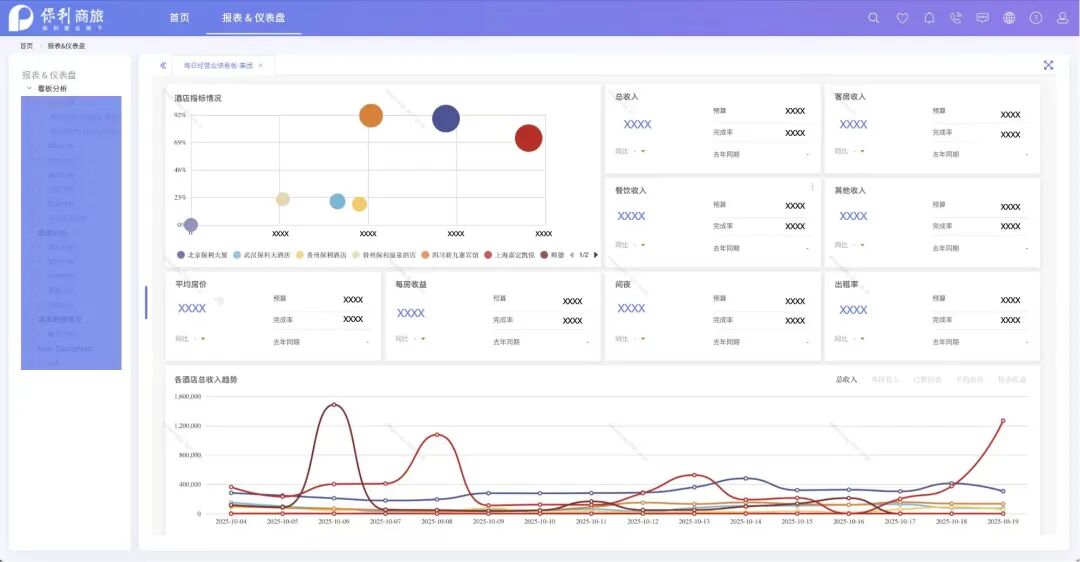Screen dimensions: 1080x562
Task: Click 其他收入 card title
Action: (850, 190)
